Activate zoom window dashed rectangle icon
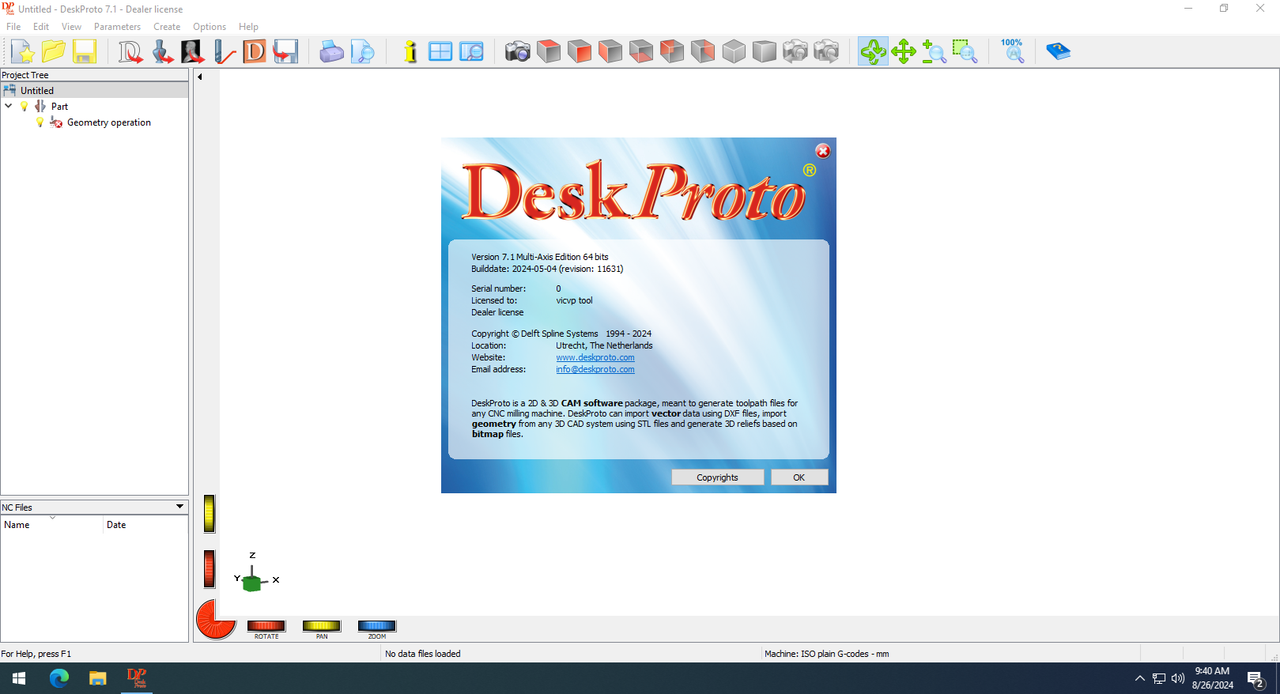1280x694 pixels. (x=965, y=51)
